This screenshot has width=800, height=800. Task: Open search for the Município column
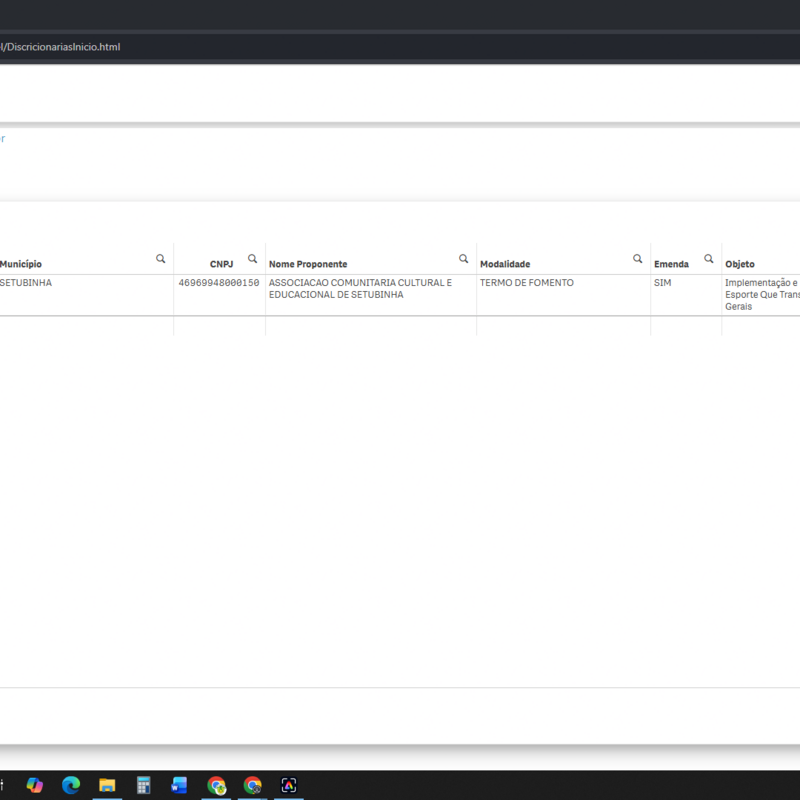pyautogui.click(x=160, y=259)
